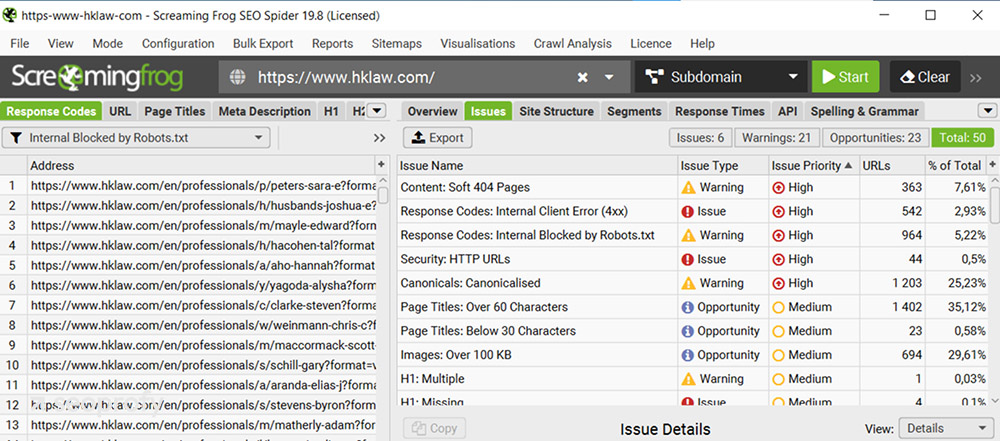Sort by Issue Type column
The height and width of the screenshot is (441, 1000).
[723, 165]
